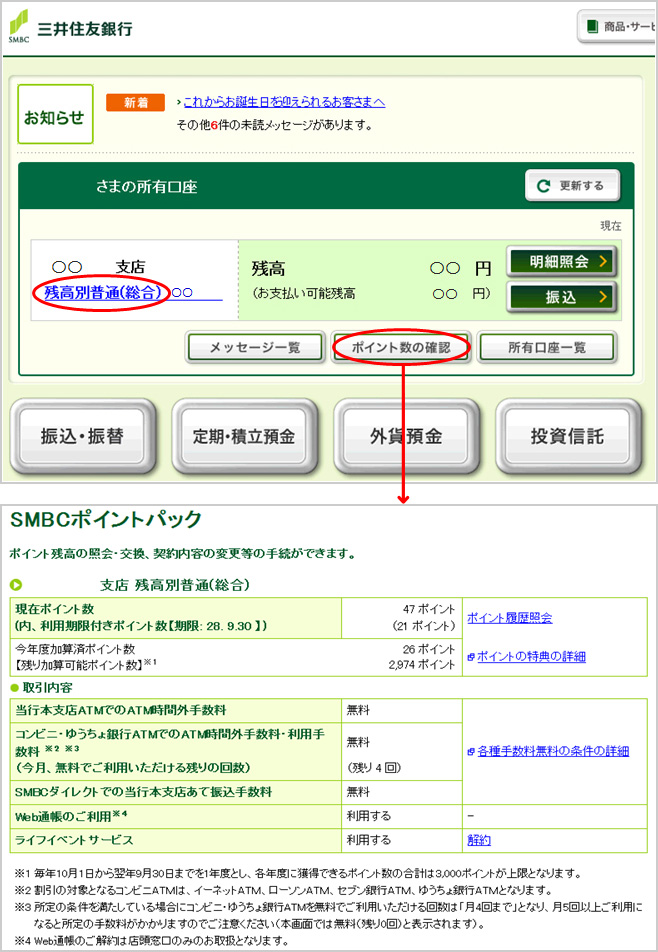Click the (残り 4 回) text
Image resolution: width=658 pixels, height=952 pixels.
click(374, 767)
